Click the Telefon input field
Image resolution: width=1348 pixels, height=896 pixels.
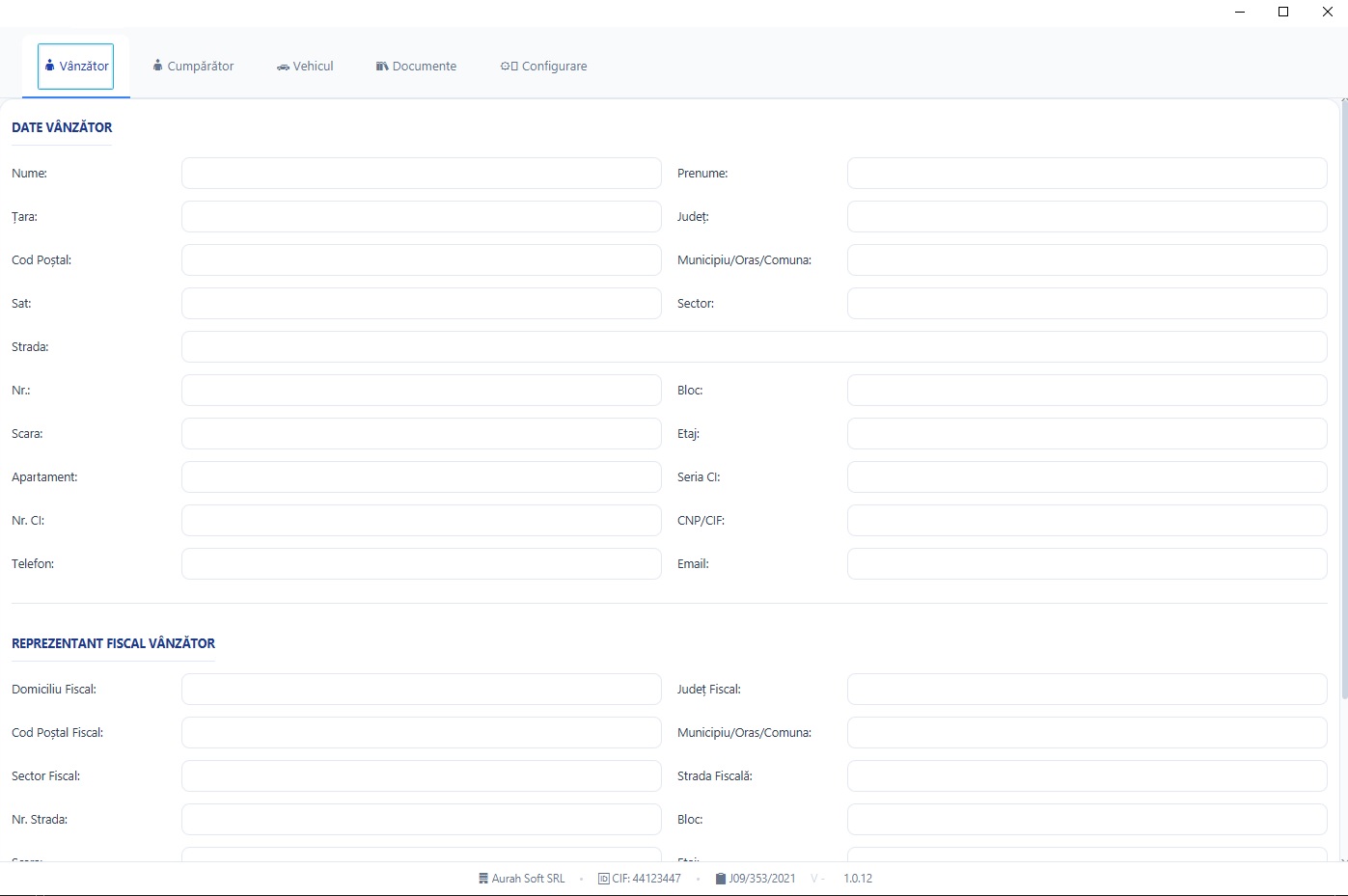coord(422,564)
